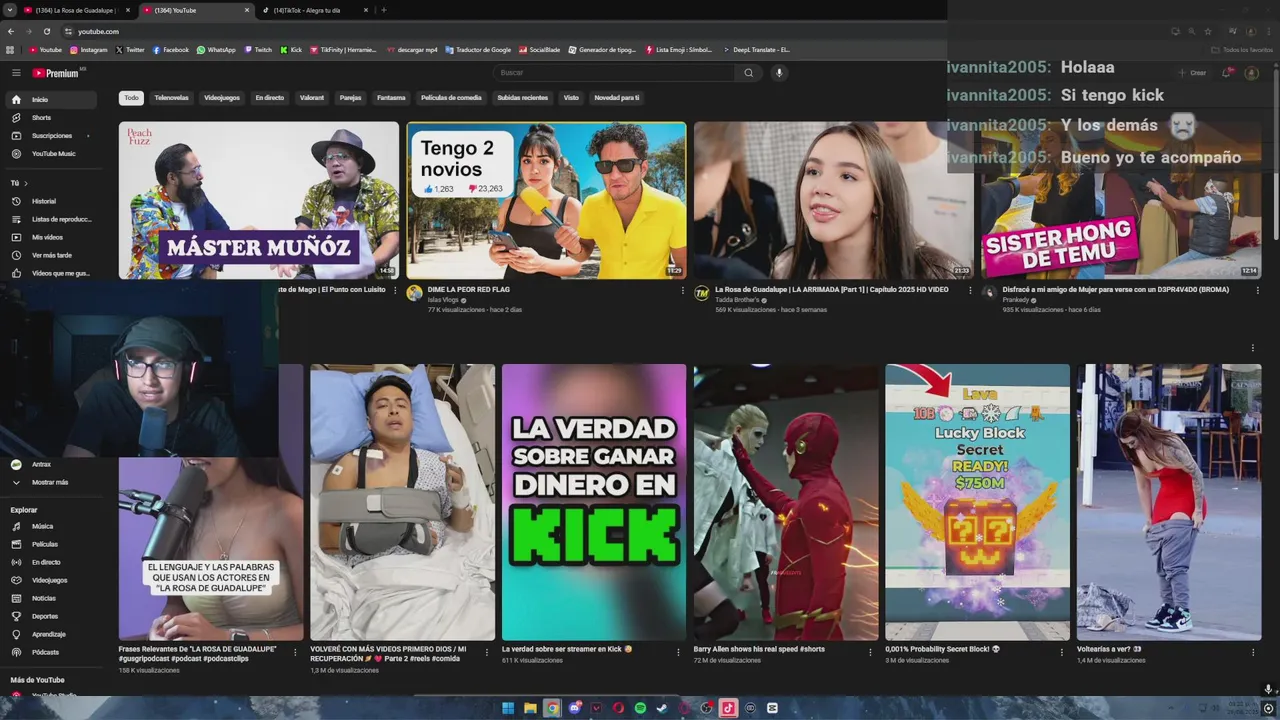Select the Parejas filter chip
Screen dimensions: 1280x720
[350, 98]
